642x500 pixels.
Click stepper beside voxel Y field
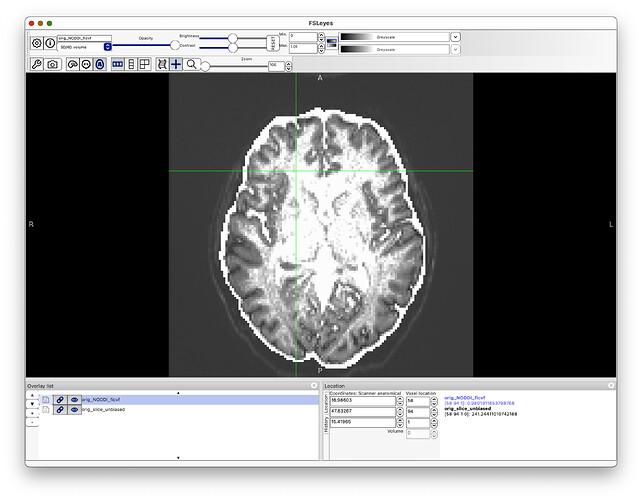click(x=434, y=412)
